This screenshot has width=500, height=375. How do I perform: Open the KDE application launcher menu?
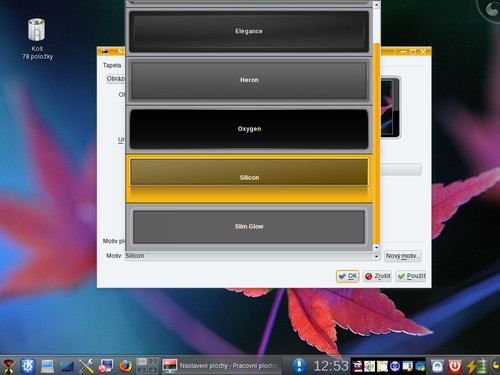pos(27,366)
